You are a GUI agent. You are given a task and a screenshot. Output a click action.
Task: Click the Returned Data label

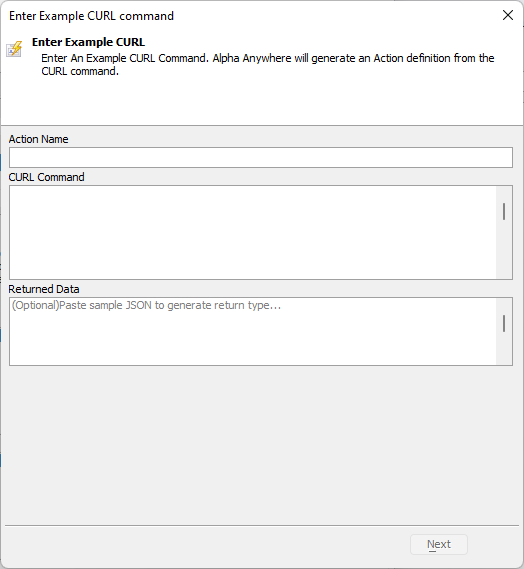(44, 289)
